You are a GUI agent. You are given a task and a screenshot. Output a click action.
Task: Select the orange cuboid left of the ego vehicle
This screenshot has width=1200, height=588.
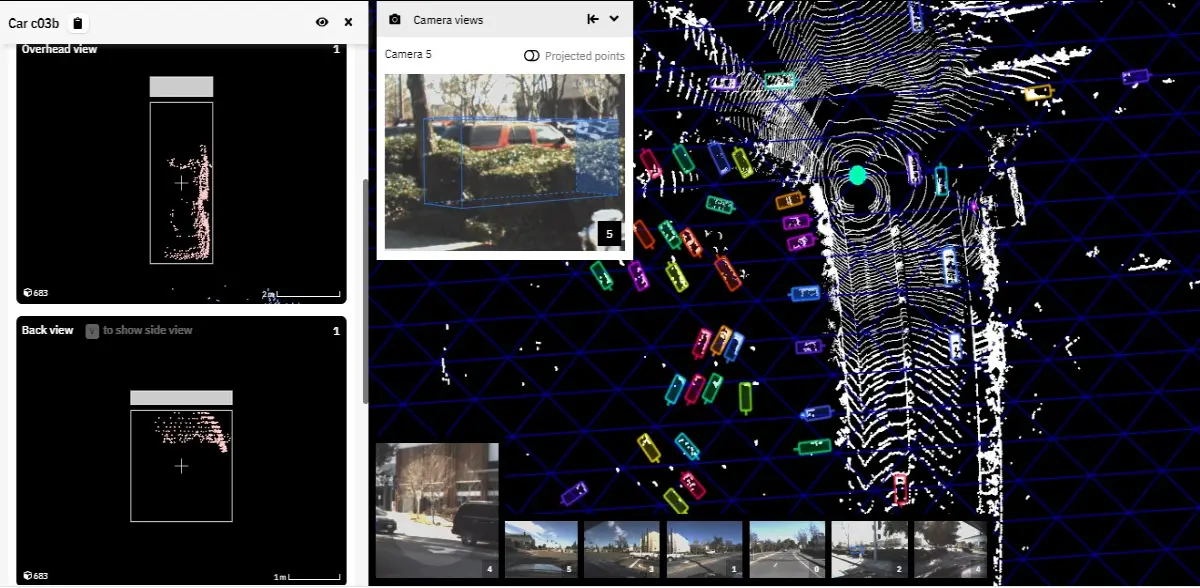click(789, 200)
